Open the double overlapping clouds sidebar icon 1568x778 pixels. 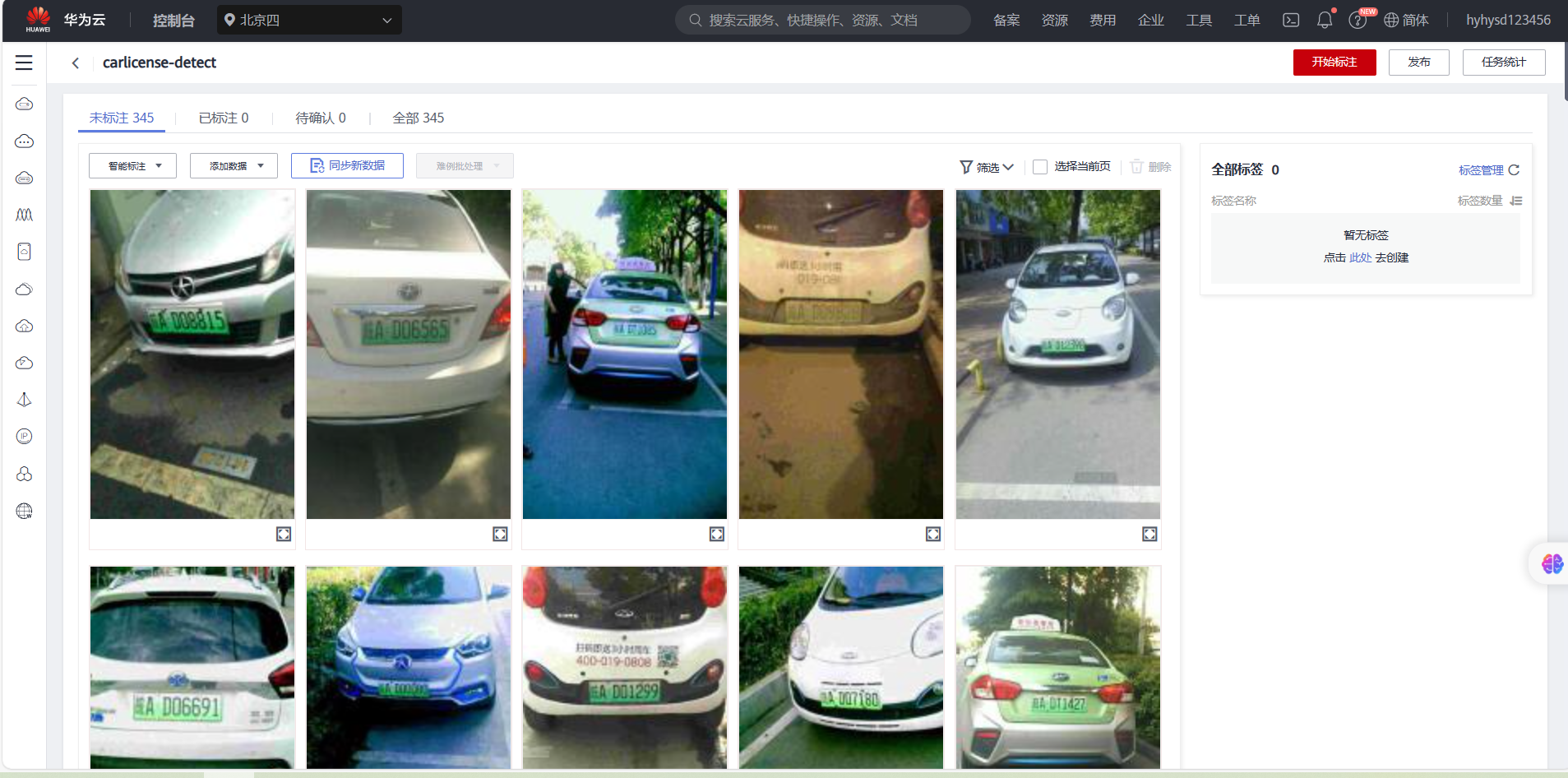click(x=25, y=289)
